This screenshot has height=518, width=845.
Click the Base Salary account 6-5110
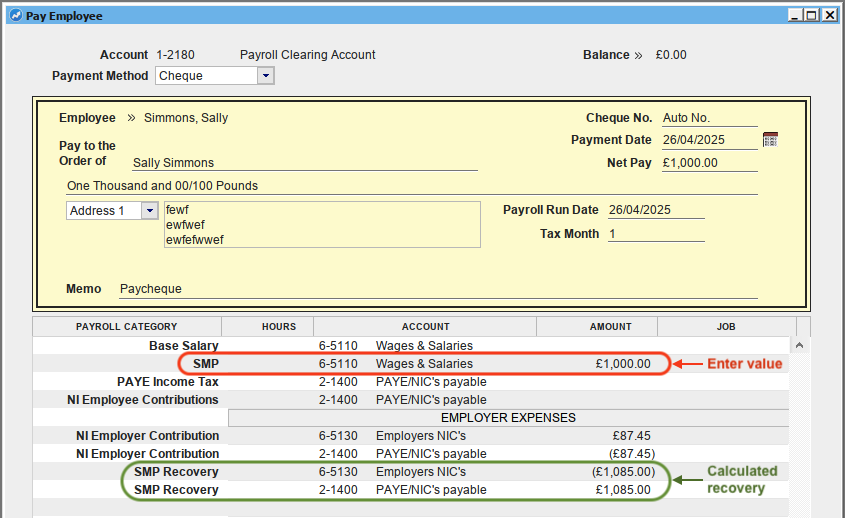[x=338, y=346]
